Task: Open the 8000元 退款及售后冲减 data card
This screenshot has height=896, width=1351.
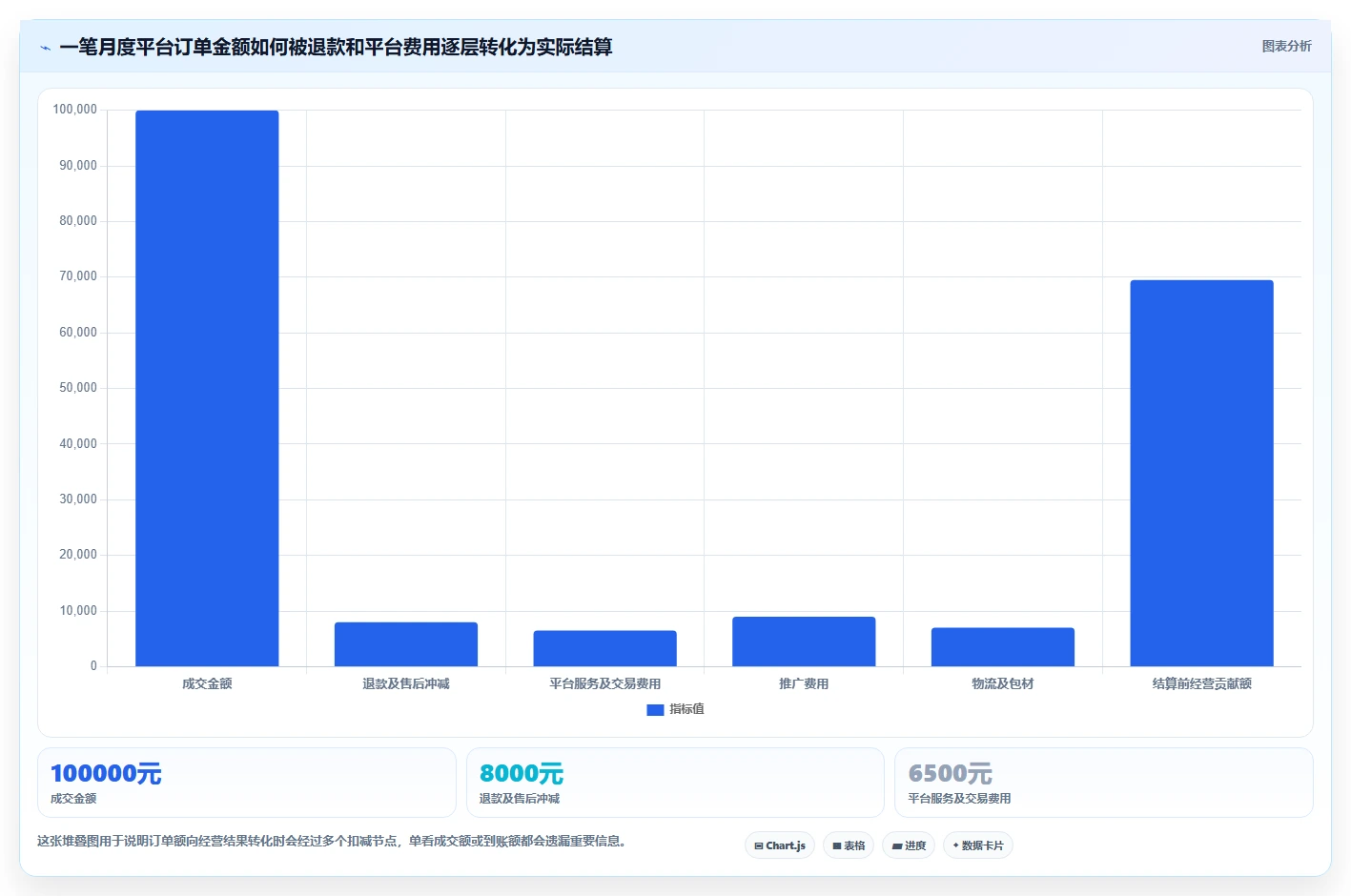Action: 675,783
